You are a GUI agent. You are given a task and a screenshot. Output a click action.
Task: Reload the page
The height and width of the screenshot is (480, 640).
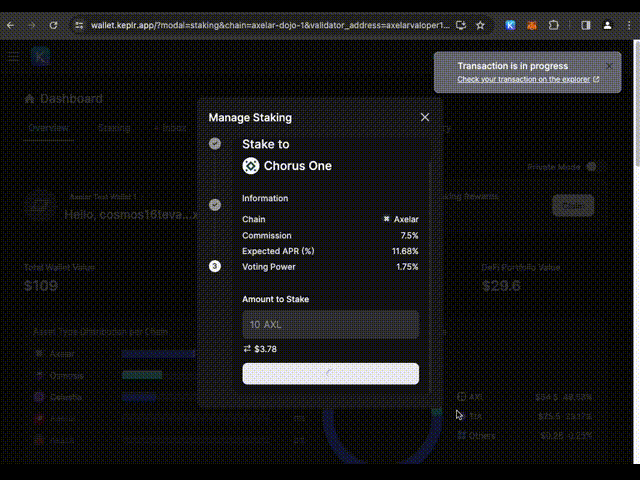pos(53,25)
